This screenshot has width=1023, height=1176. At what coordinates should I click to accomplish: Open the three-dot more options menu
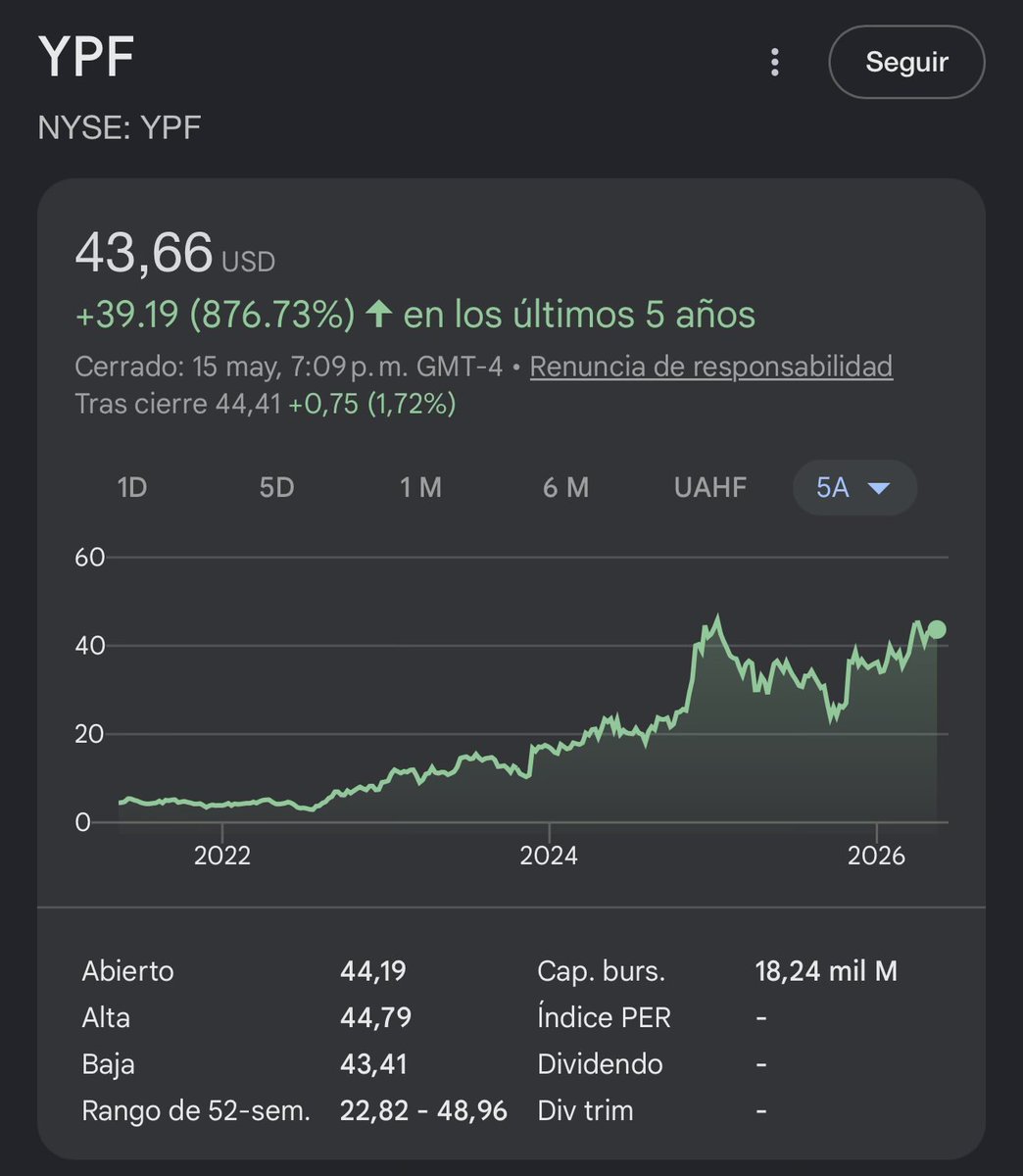775,63
